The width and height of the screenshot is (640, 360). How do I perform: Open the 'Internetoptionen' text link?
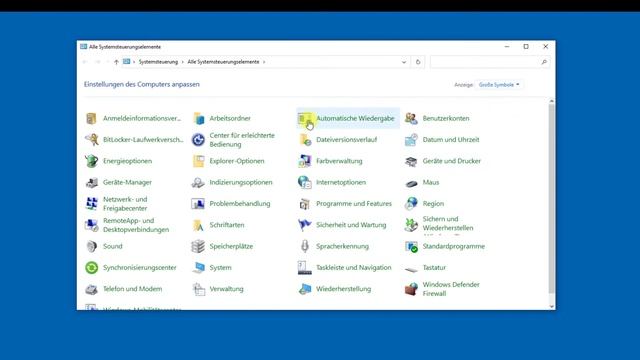coord(341,182)
